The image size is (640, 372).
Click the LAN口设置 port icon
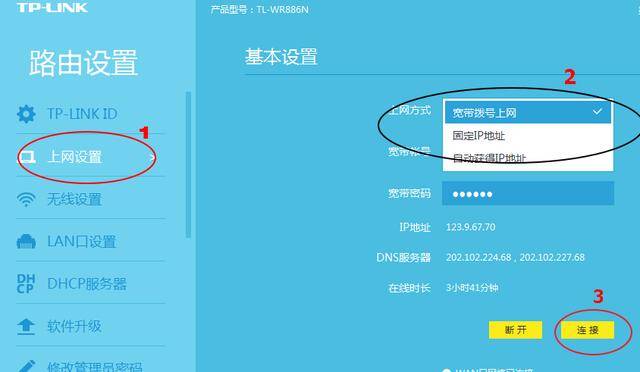26,242
